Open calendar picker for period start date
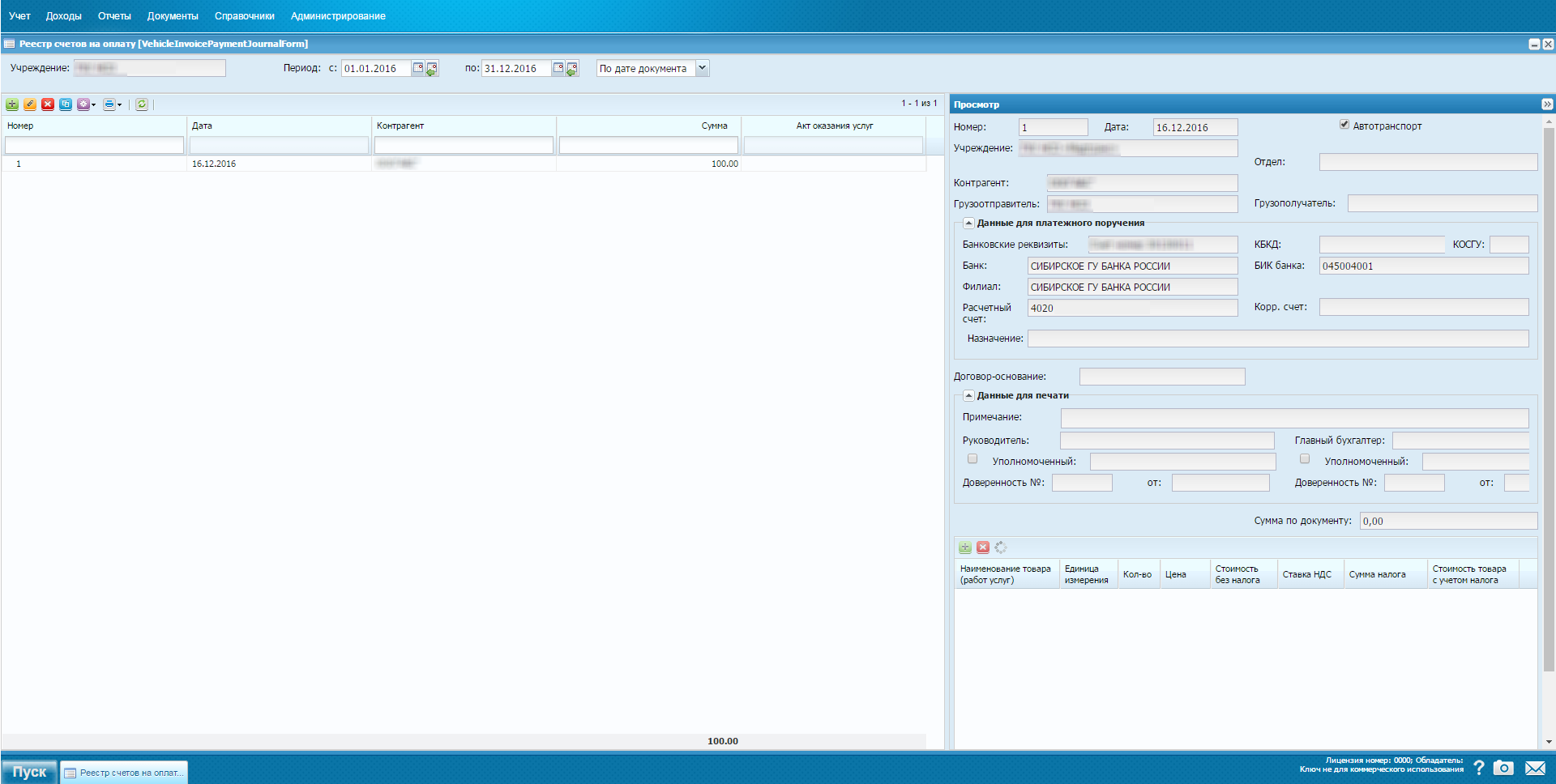 coord(418,68)
